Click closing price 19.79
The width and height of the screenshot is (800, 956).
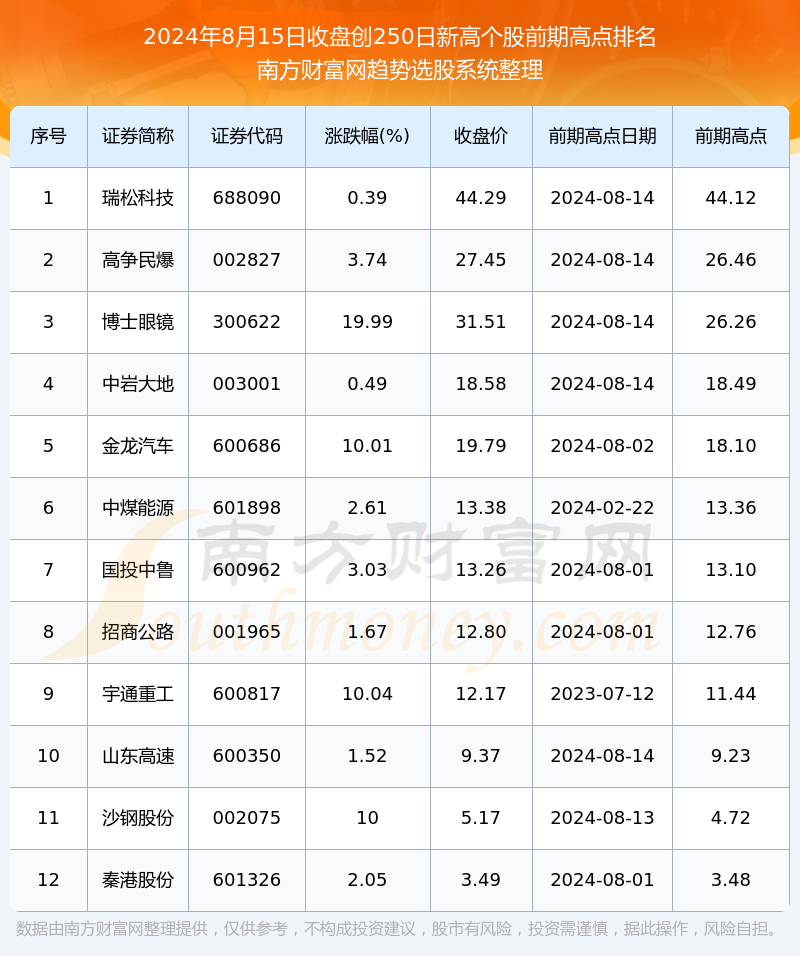tap(481, 446)
